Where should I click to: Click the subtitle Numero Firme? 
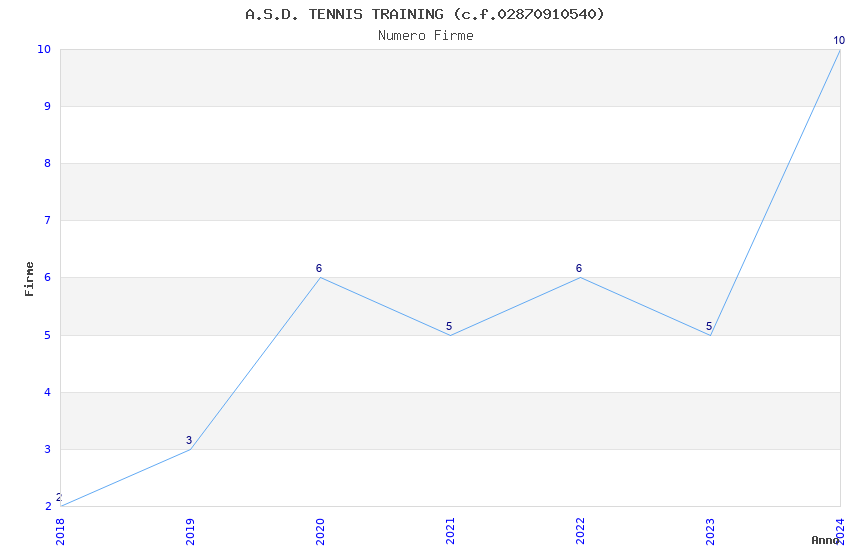click(x=426, y=35)
